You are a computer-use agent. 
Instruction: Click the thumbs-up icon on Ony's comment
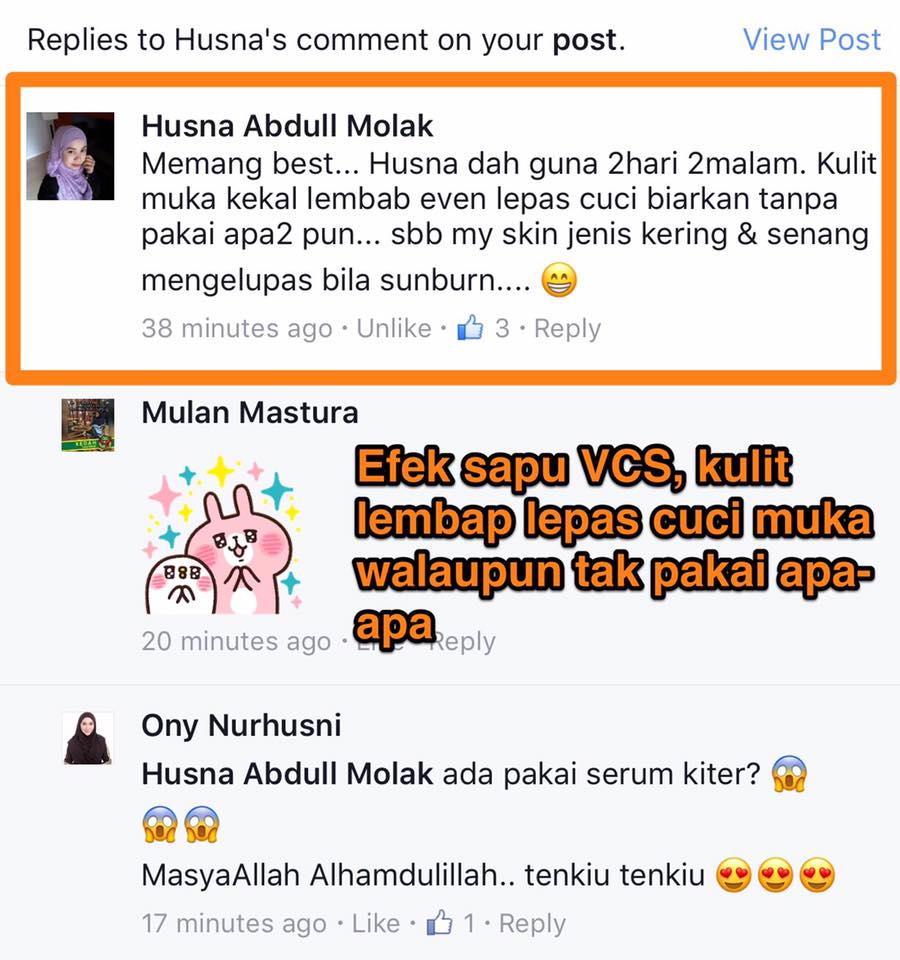440,922
